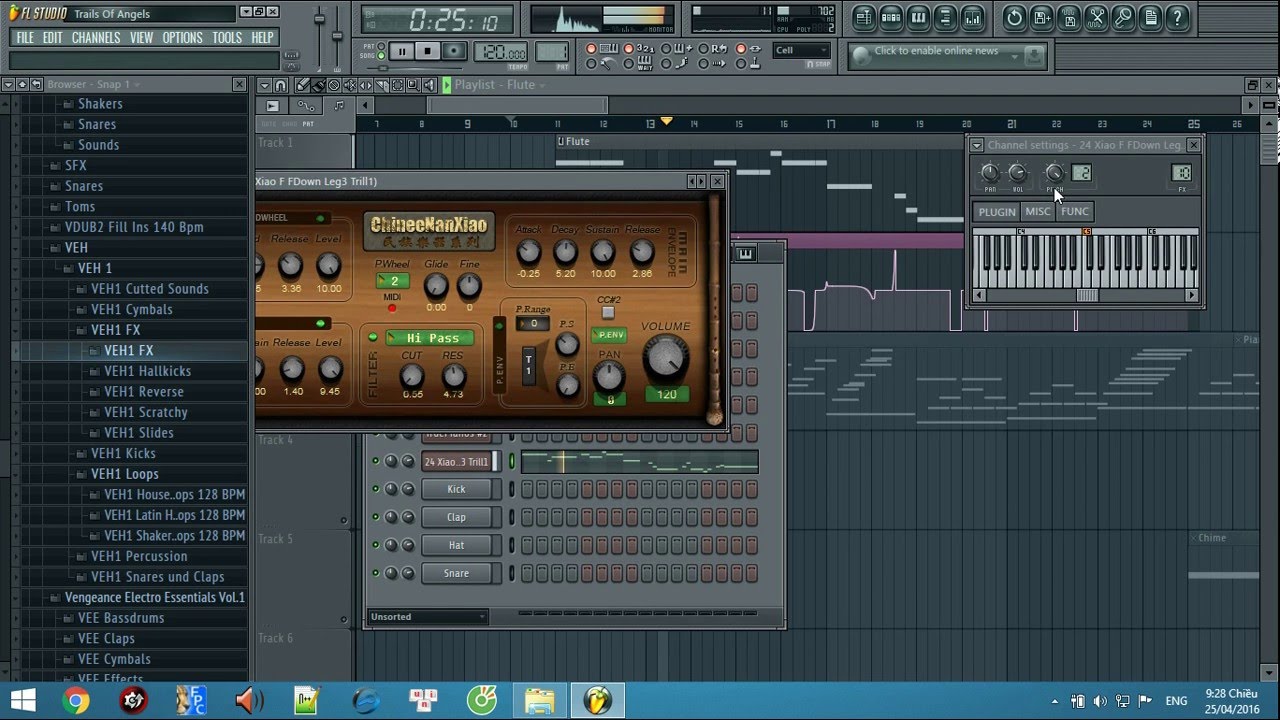Open the EDIT menu
The height and width of the screenshot is (720, 1280).
tap(53, 38)
